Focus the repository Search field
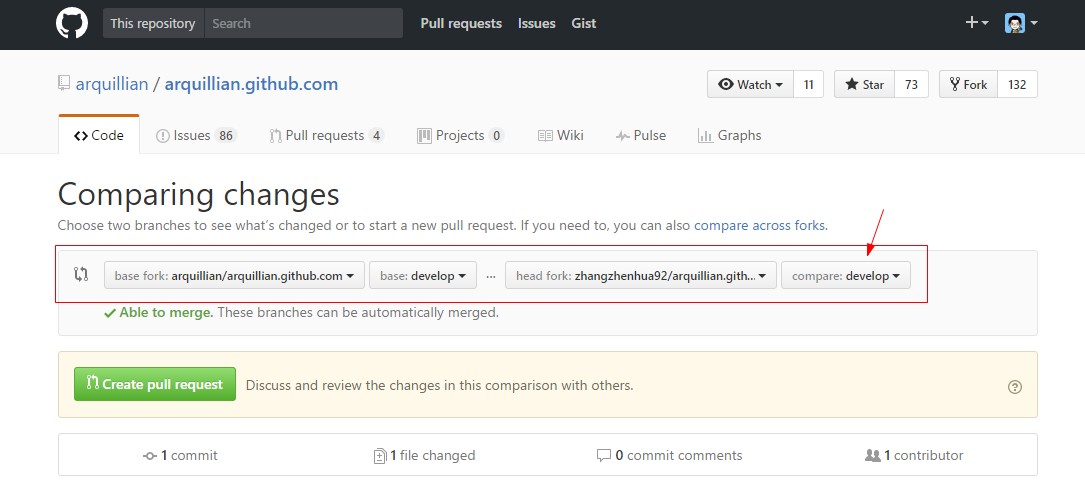 coord(304,23)
